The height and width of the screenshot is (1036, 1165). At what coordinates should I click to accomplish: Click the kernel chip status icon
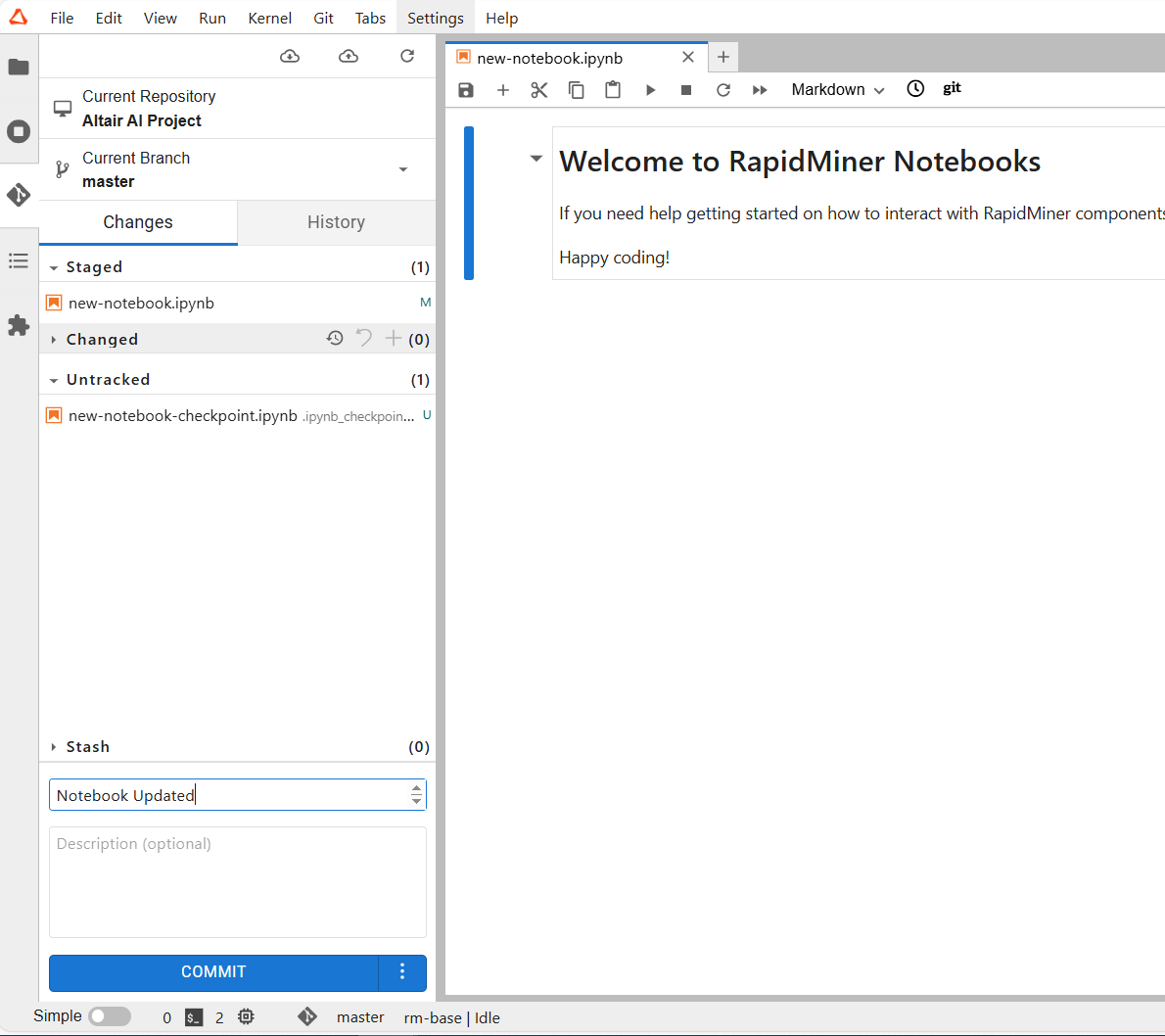coord(246,1016)
